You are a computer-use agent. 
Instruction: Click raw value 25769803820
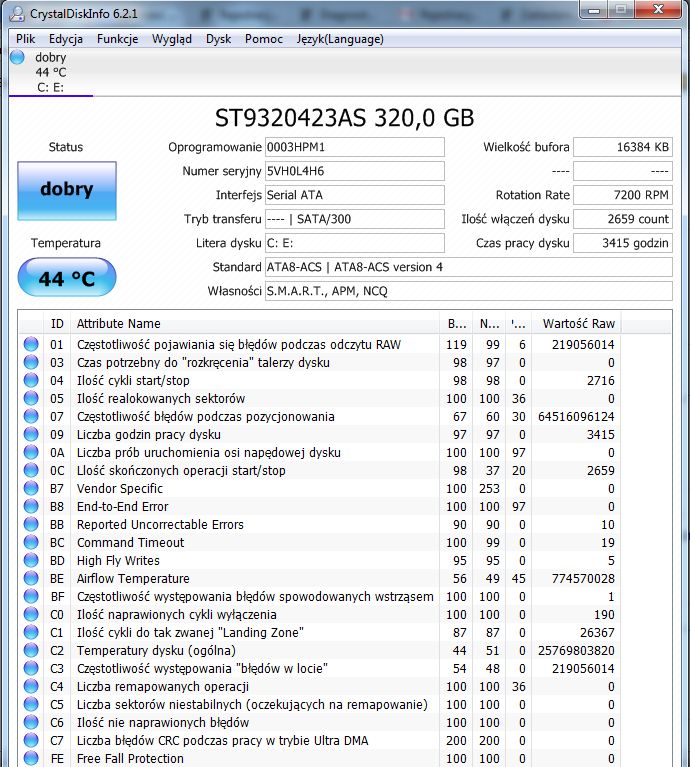(576, 651)
